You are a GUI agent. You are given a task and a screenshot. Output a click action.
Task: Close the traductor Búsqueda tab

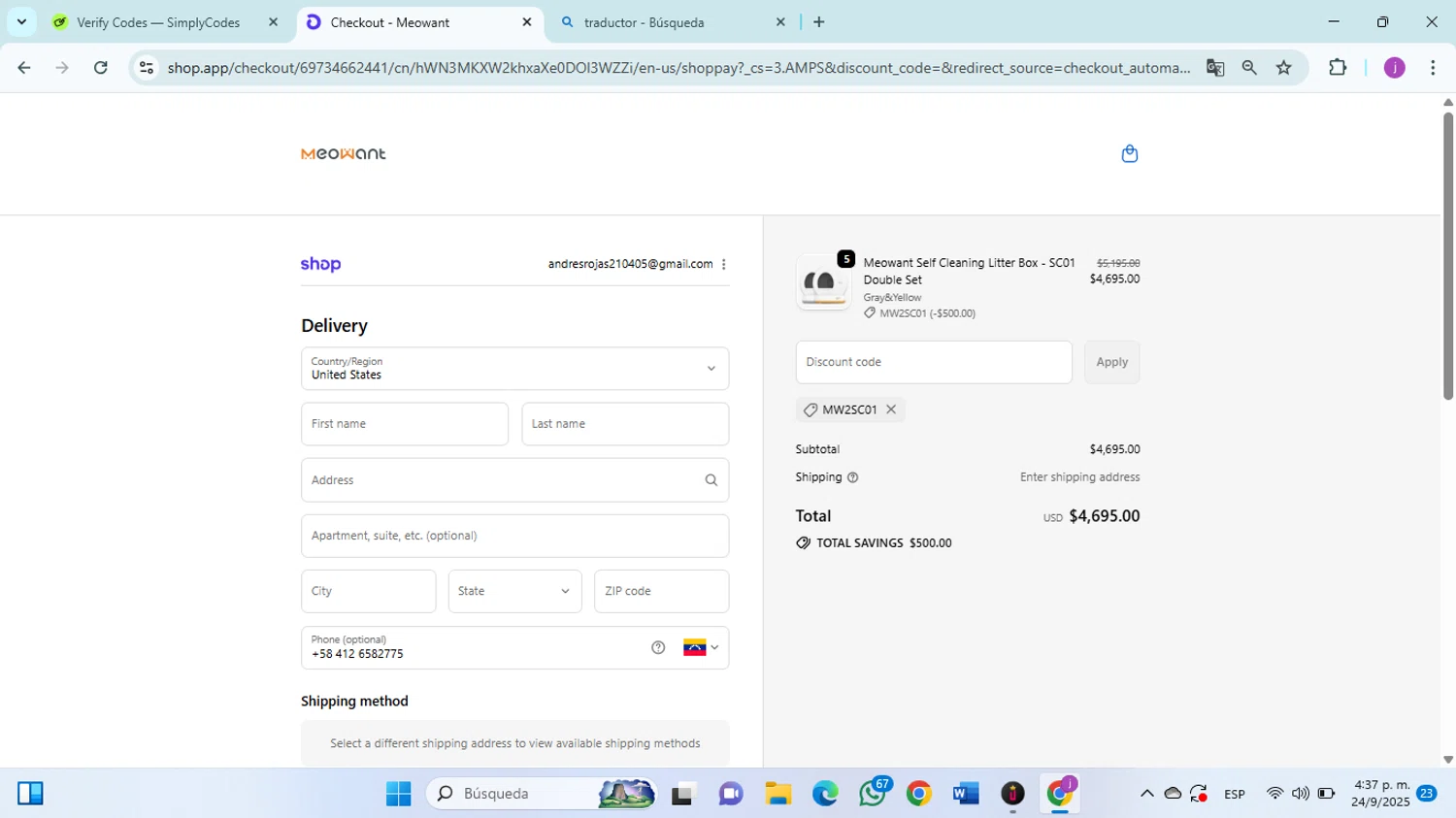pyautogui.click(x=780, y=22)
